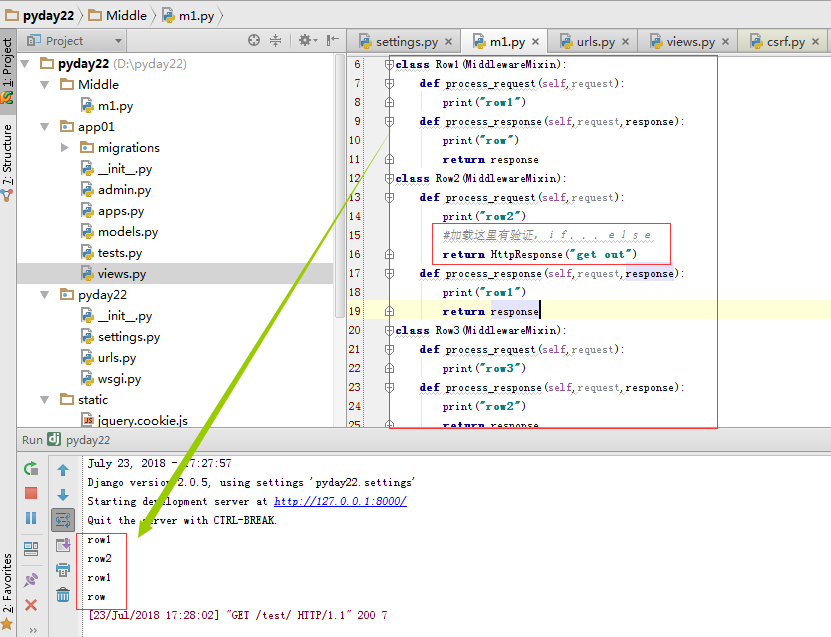
Task: Toggle scroll to end console button
Action: [63, 545]
